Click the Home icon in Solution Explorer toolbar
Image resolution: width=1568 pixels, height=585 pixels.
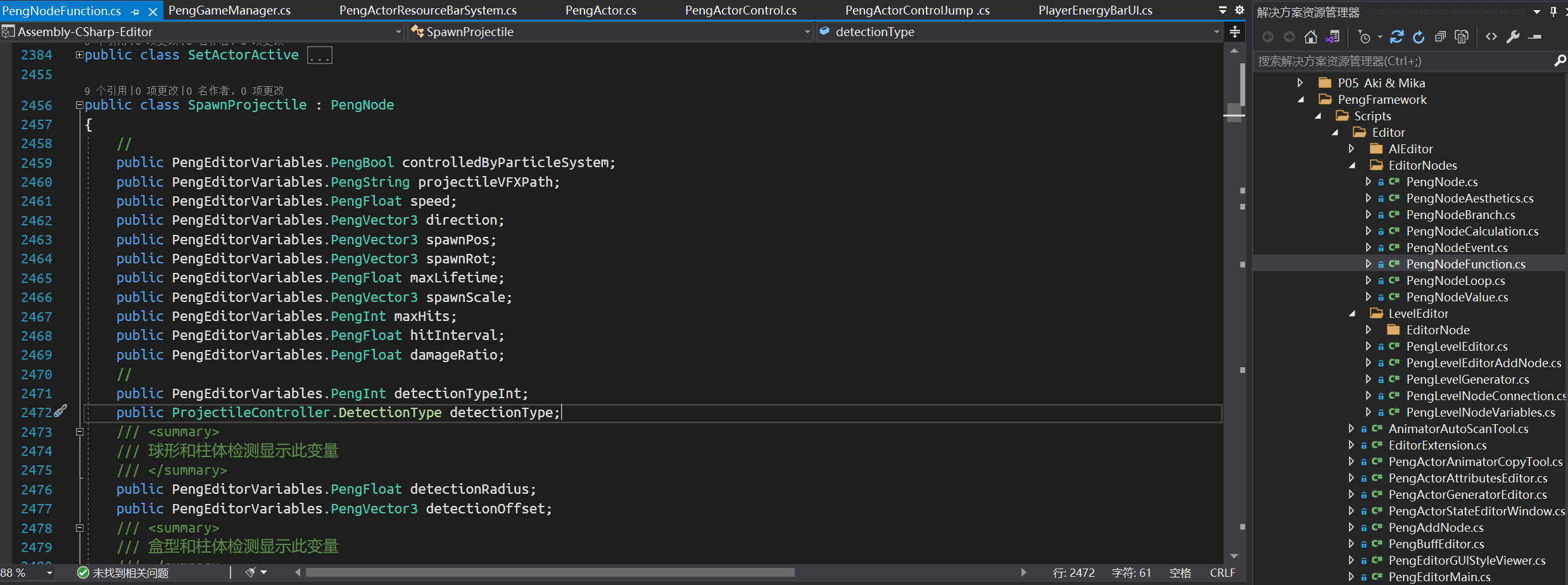click(x=1311, y=37)
